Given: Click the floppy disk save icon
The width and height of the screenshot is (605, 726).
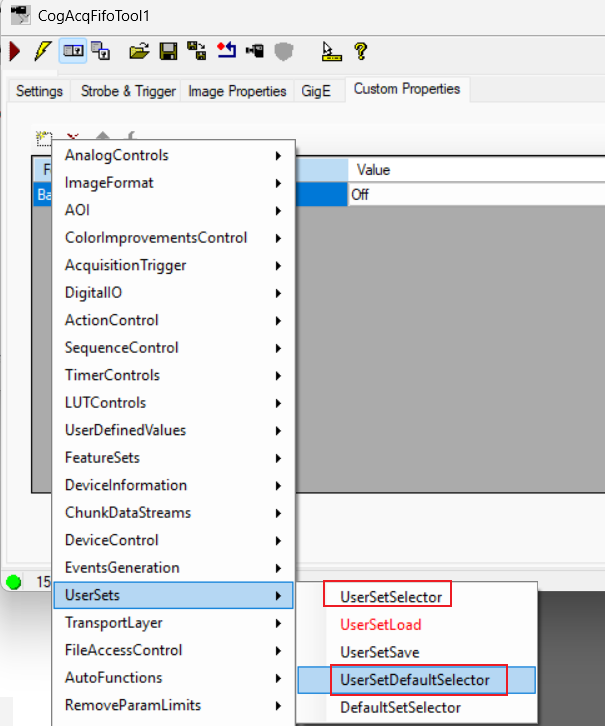Looking at the screenshot, I should (168, 51).
